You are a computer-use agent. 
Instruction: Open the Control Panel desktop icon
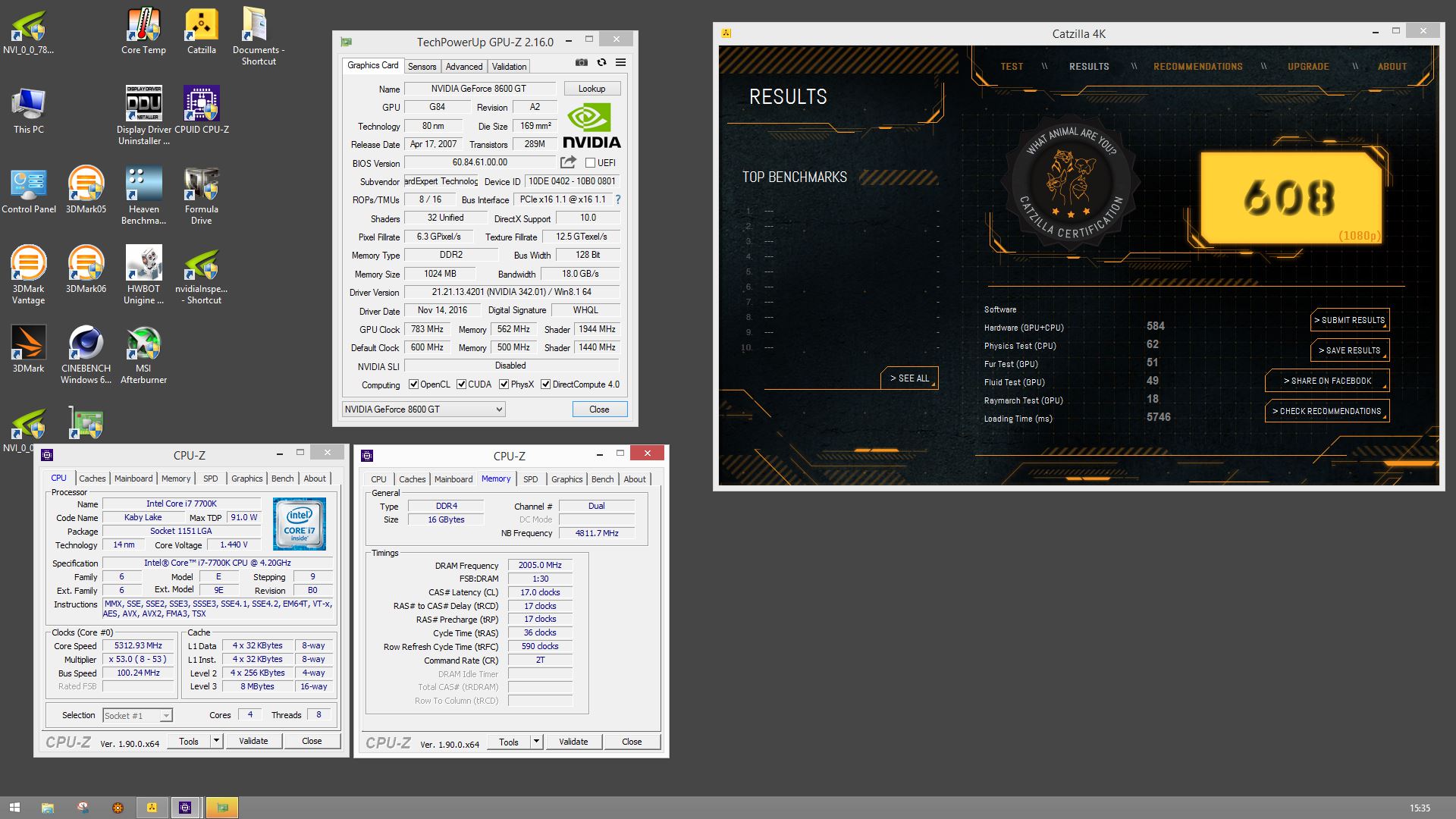pos(29,190)
